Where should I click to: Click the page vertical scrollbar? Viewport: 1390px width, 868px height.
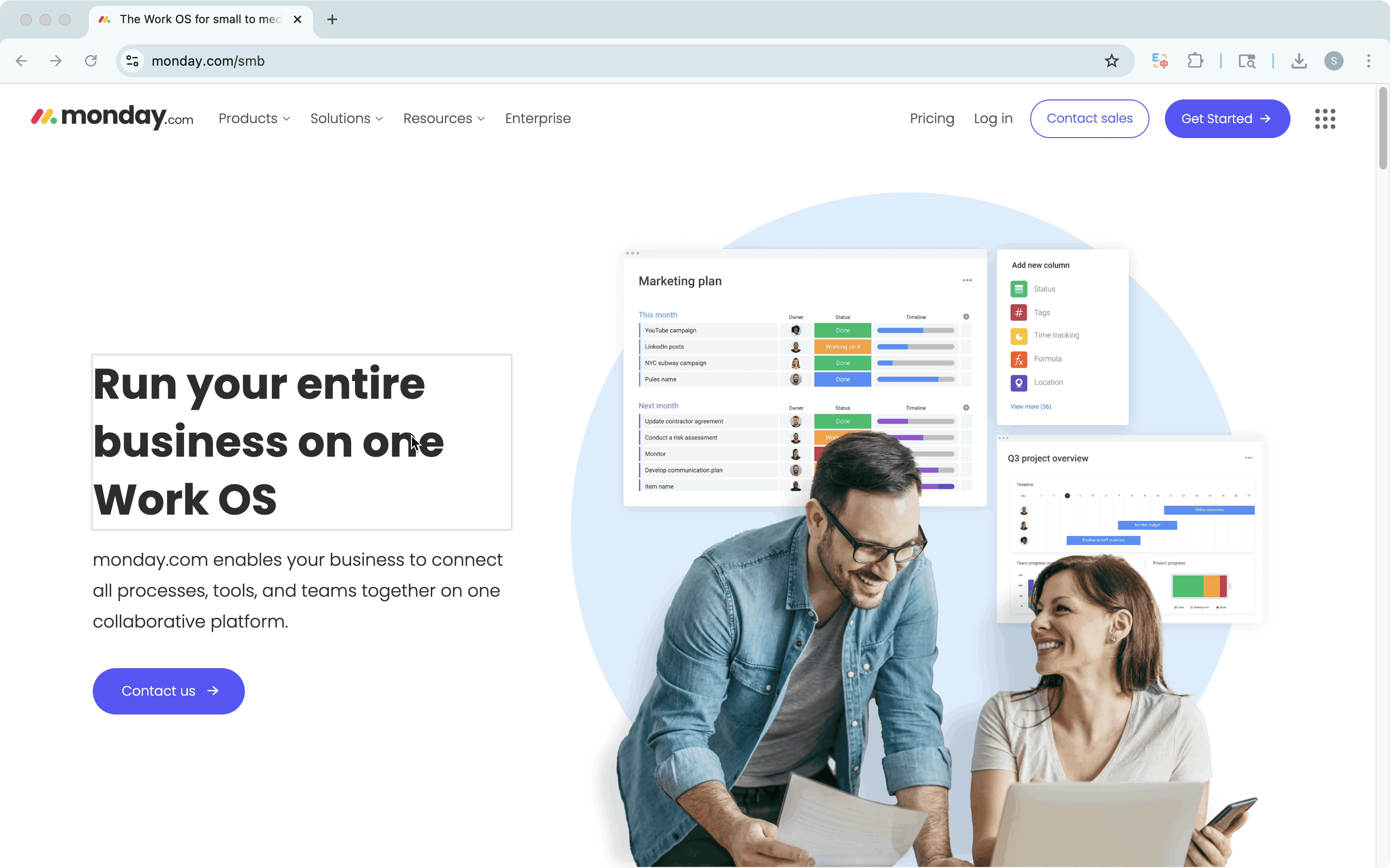(1383, 128)
